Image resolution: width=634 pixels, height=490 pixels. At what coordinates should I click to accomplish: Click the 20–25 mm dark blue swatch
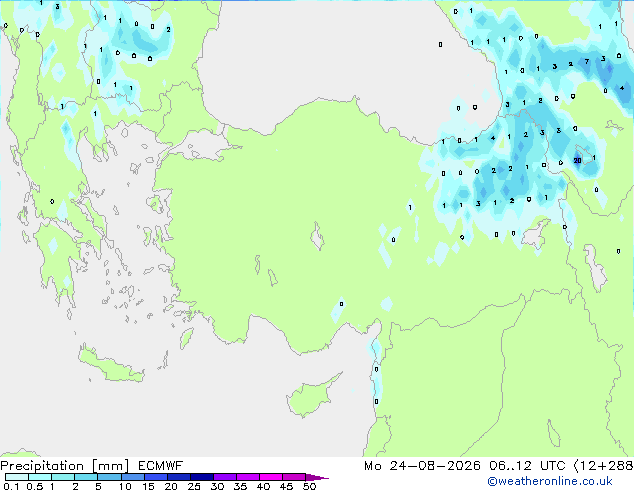tap(179, 477)
